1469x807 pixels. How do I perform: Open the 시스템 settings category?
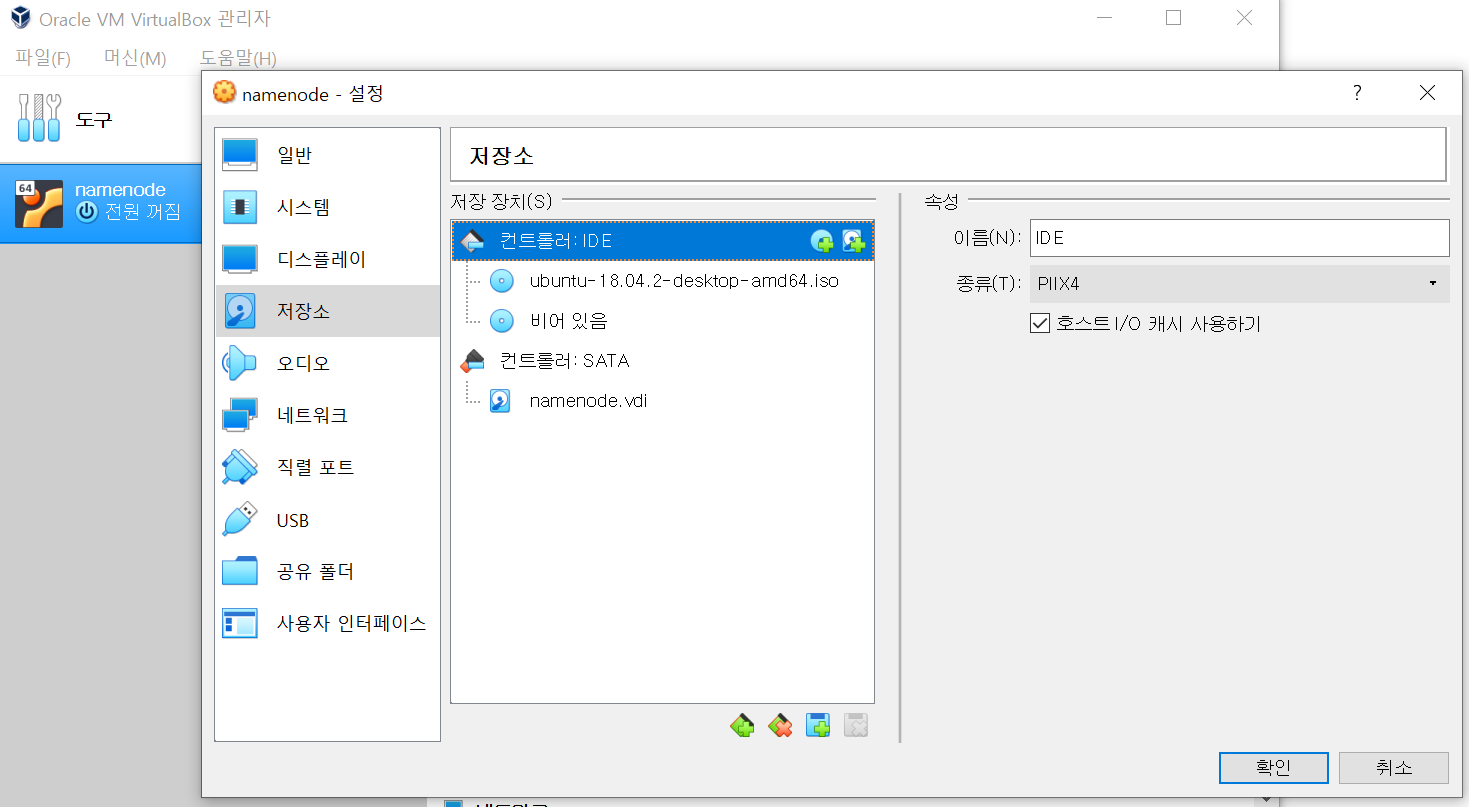[x=327, y=207]
